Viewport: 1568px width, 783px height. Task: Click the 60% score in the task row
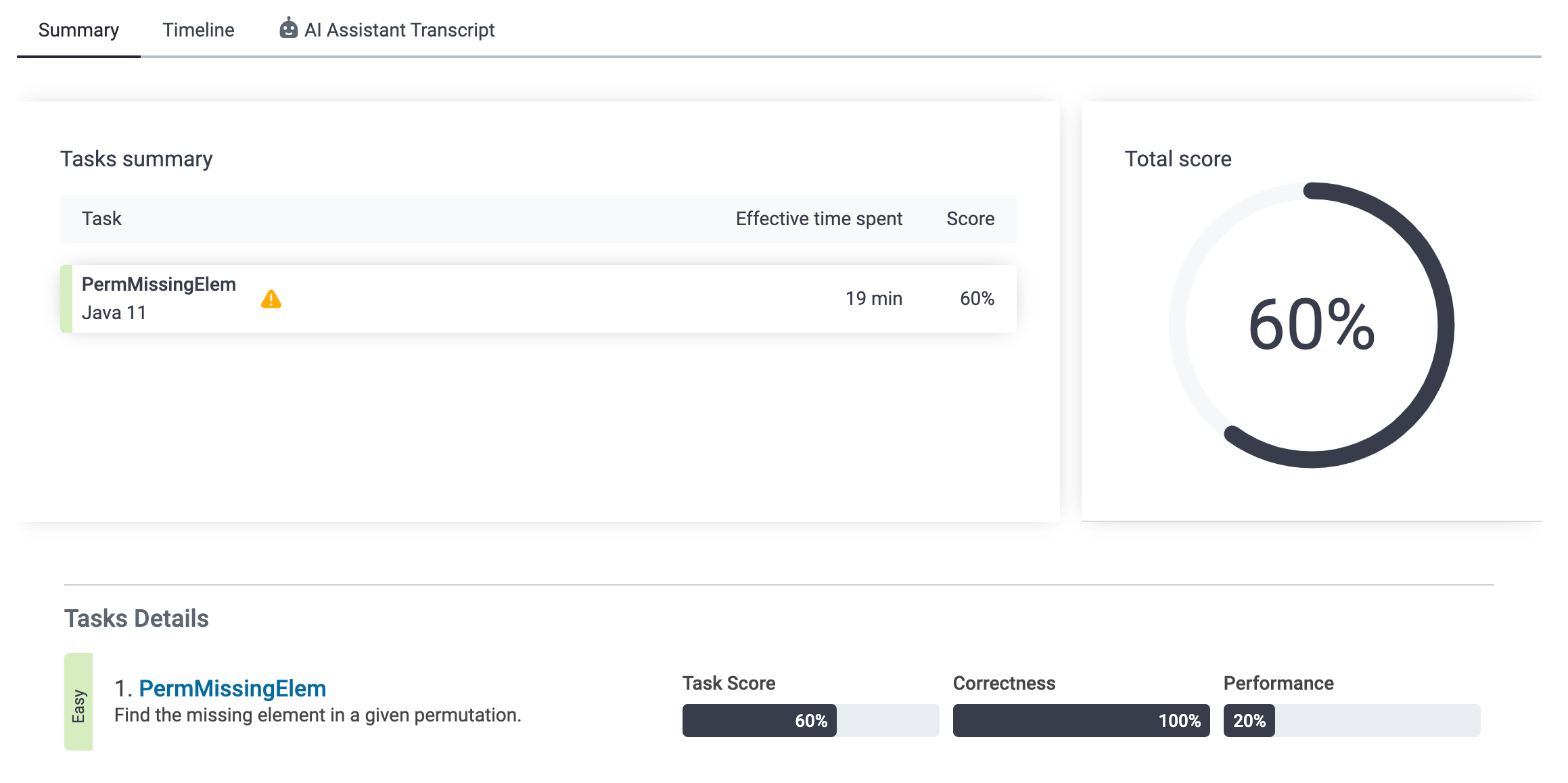[x=977, y=299]
